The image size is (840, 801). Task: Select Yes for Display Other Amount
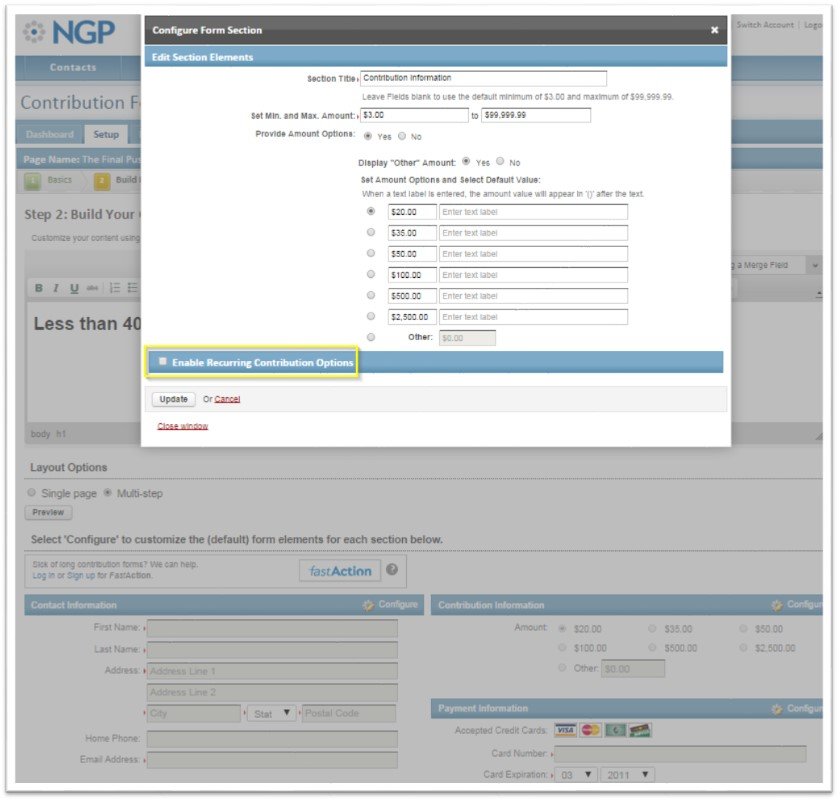466,161
